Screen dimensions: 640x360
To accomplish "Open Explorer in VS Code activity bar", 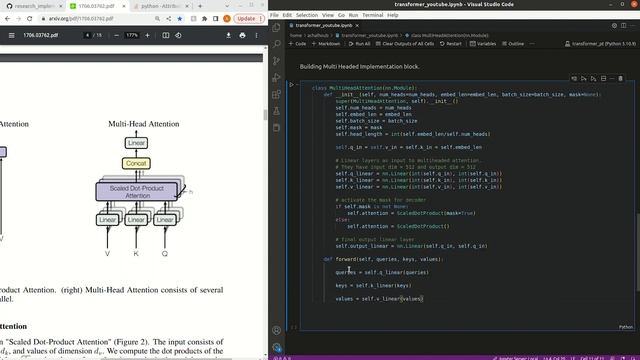I will (276, 27).
